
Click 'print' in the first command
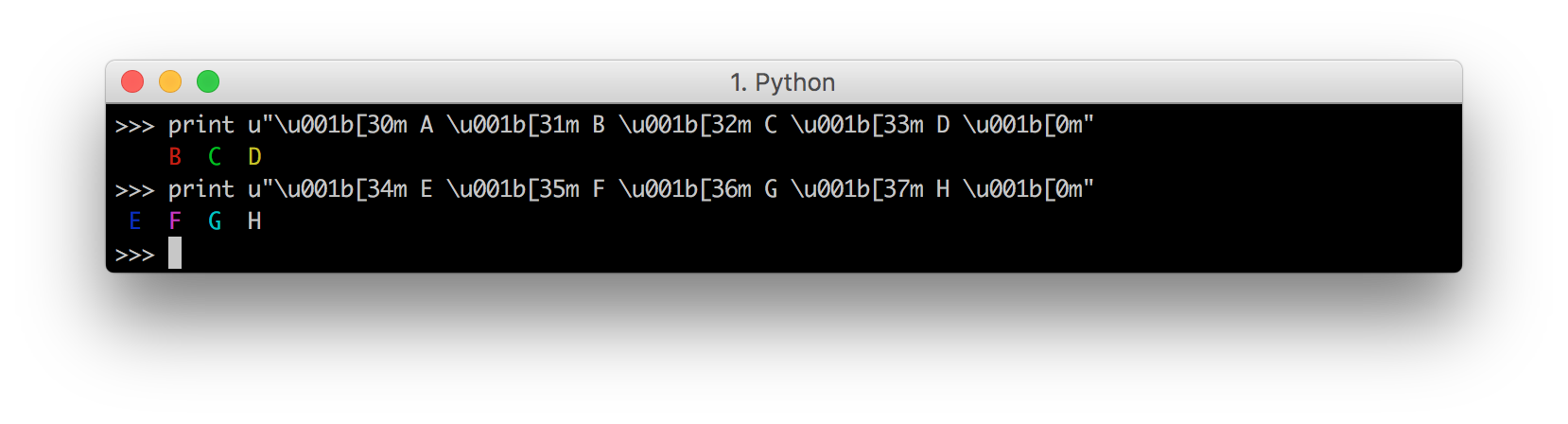200,125
